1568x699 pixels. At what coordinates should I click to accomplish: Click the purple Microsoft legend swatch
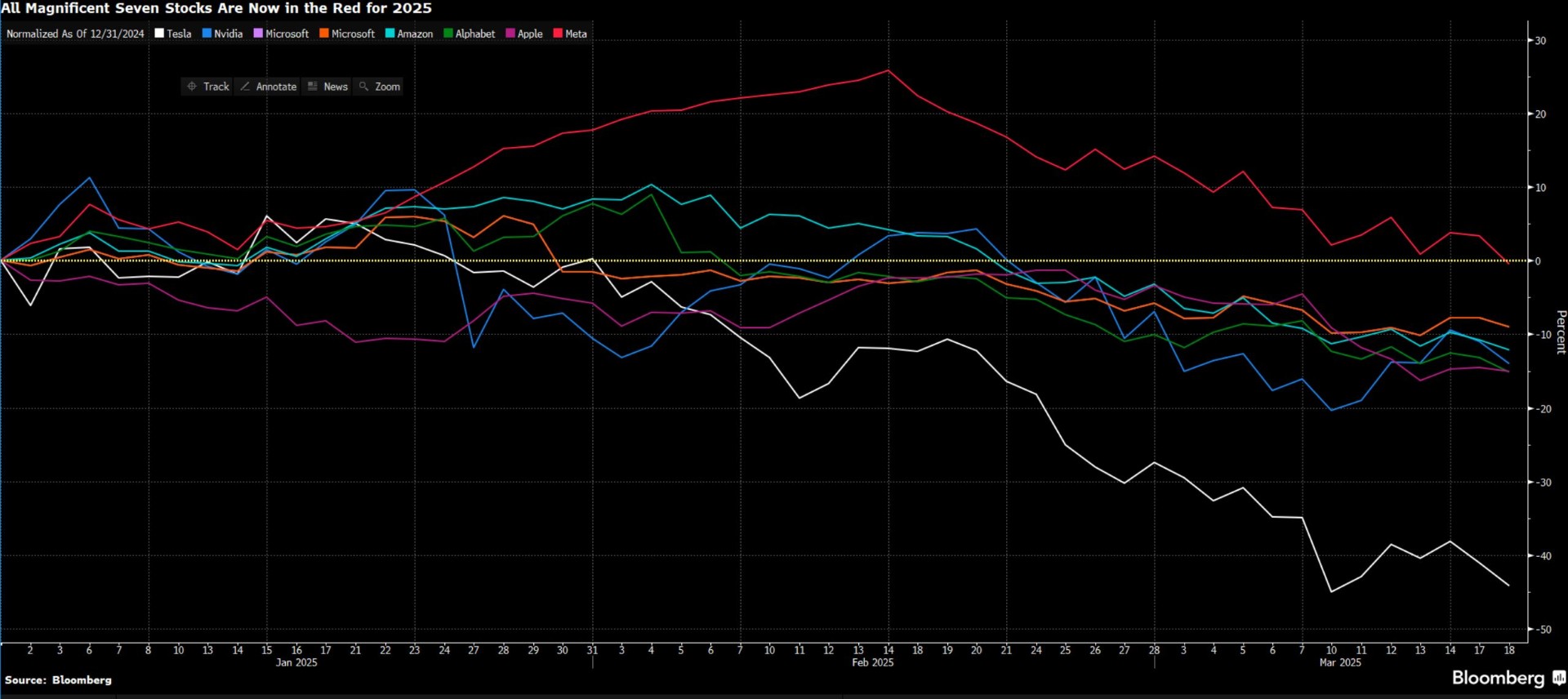258,33
